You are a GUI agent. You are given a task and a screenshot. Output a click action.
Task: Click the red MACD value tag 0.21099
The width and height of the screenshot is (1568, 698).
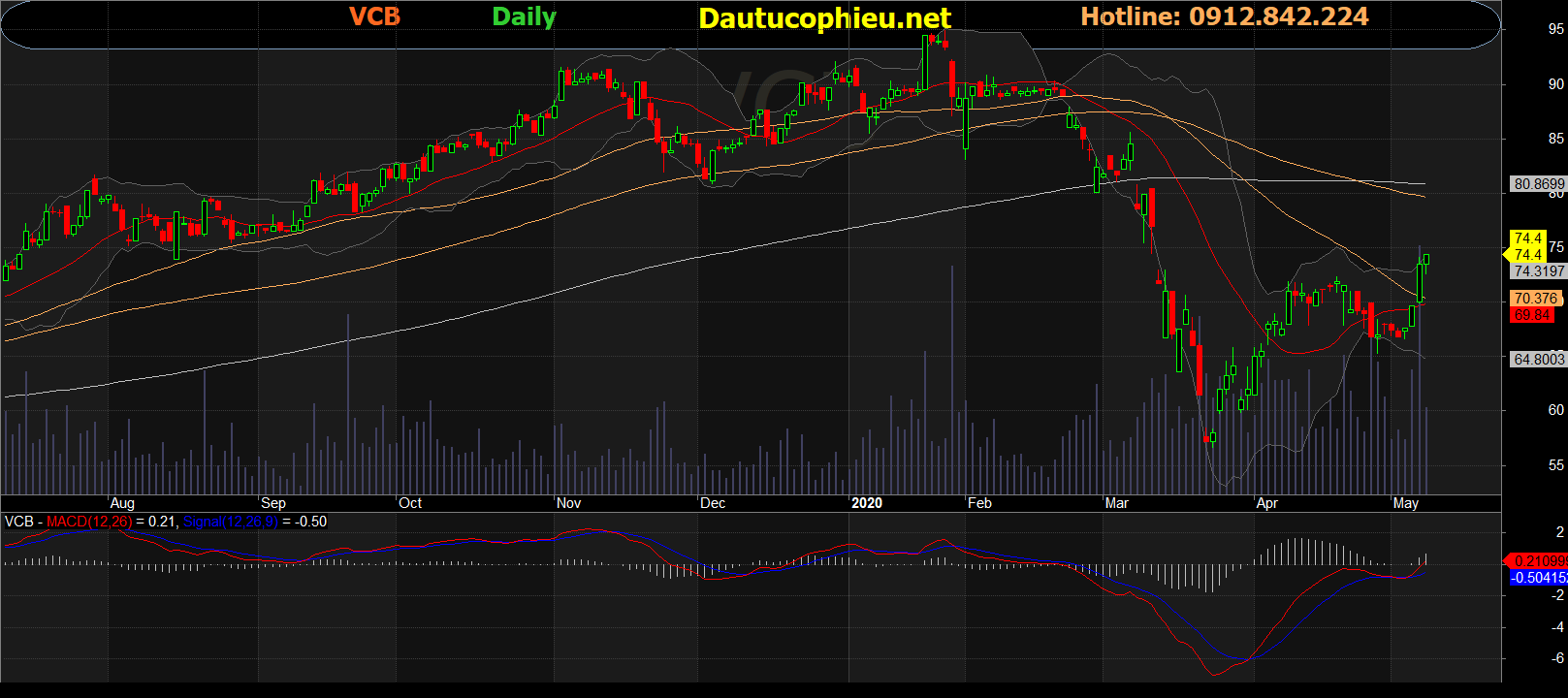coord(1539,561)
